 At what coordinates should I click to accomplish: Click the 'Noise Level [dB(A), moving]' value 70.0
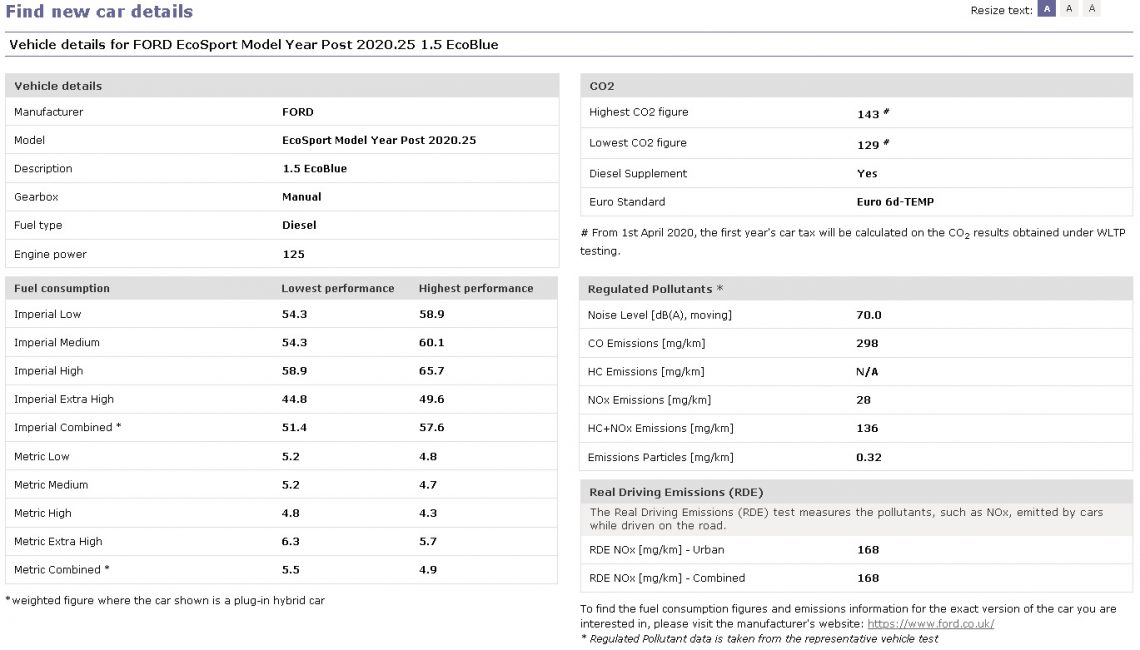point(869,315)
